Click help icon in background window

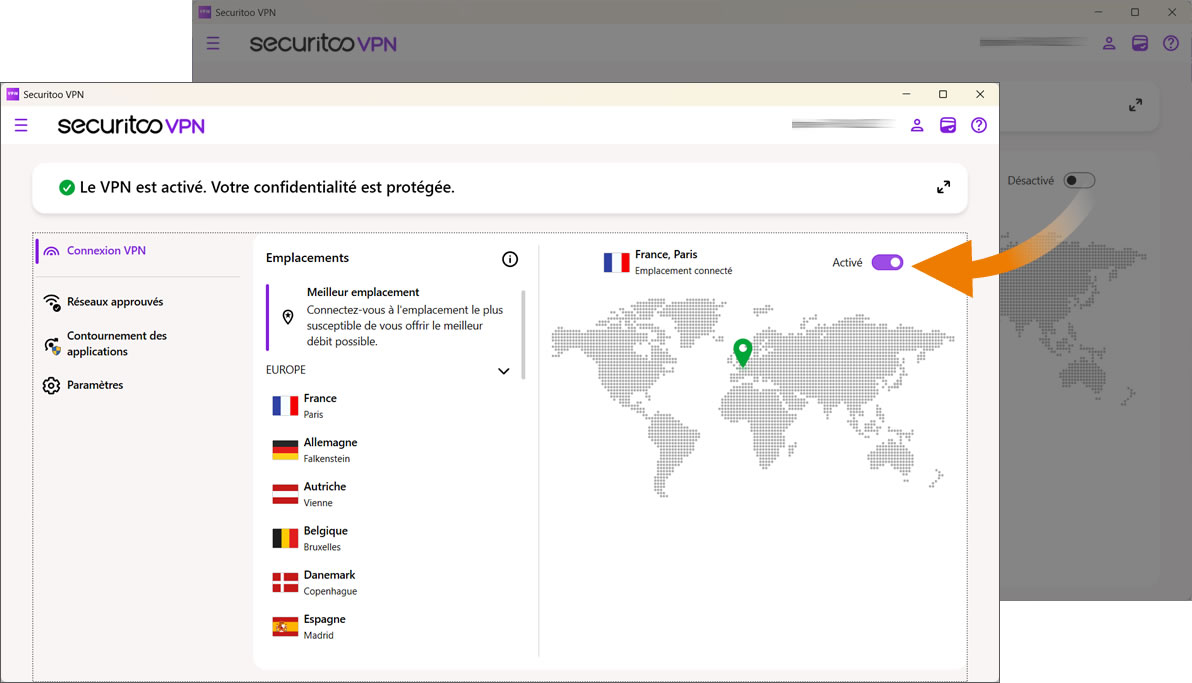1171,43
